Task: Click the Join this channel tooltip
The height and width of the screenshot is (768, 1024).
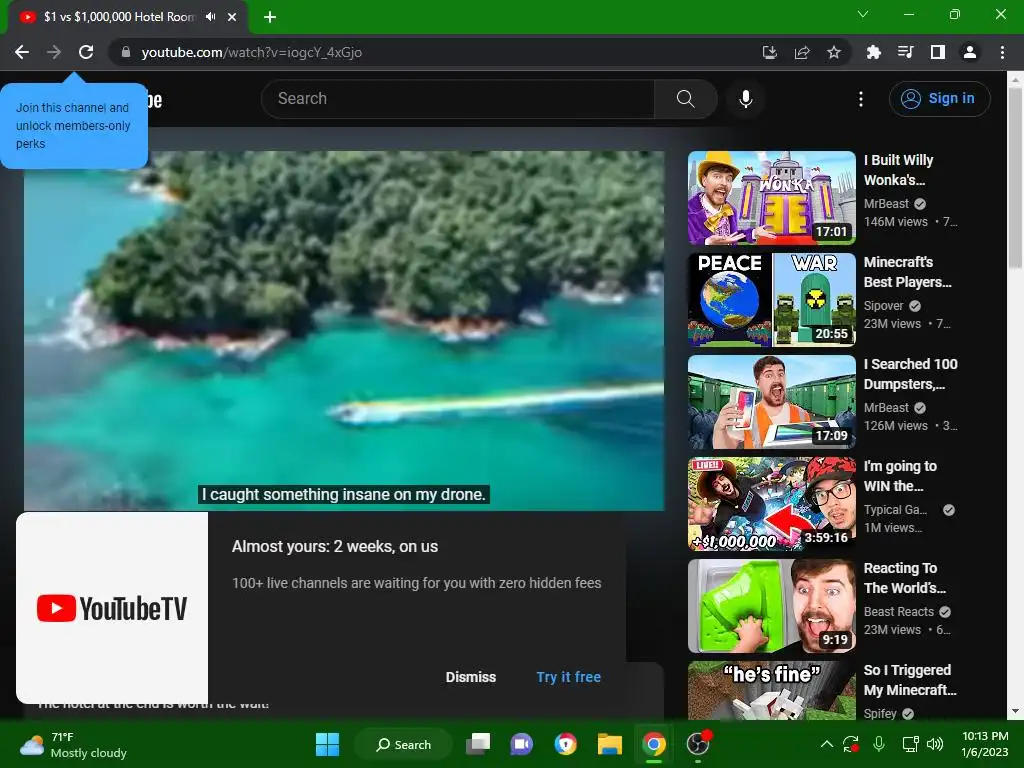Action: click(x=74, y=125)
